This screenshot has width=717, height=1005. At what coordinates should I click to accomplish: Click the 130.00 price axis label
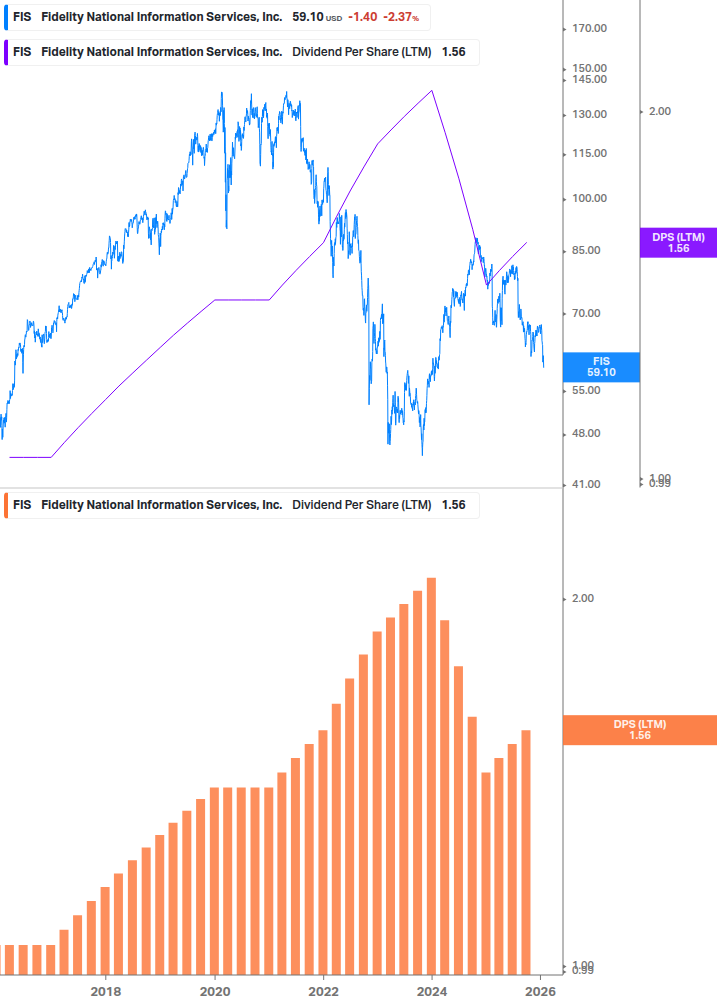589,114
